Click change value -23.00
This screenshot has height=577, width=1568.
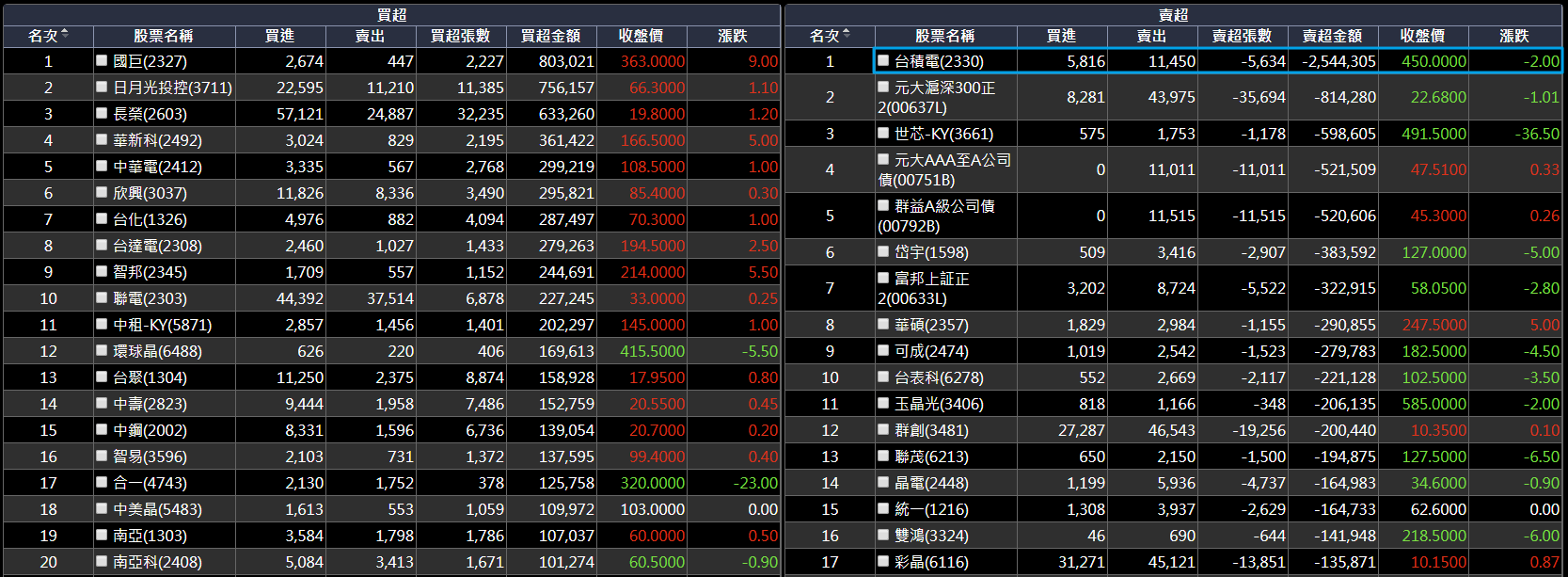[755, 483]
